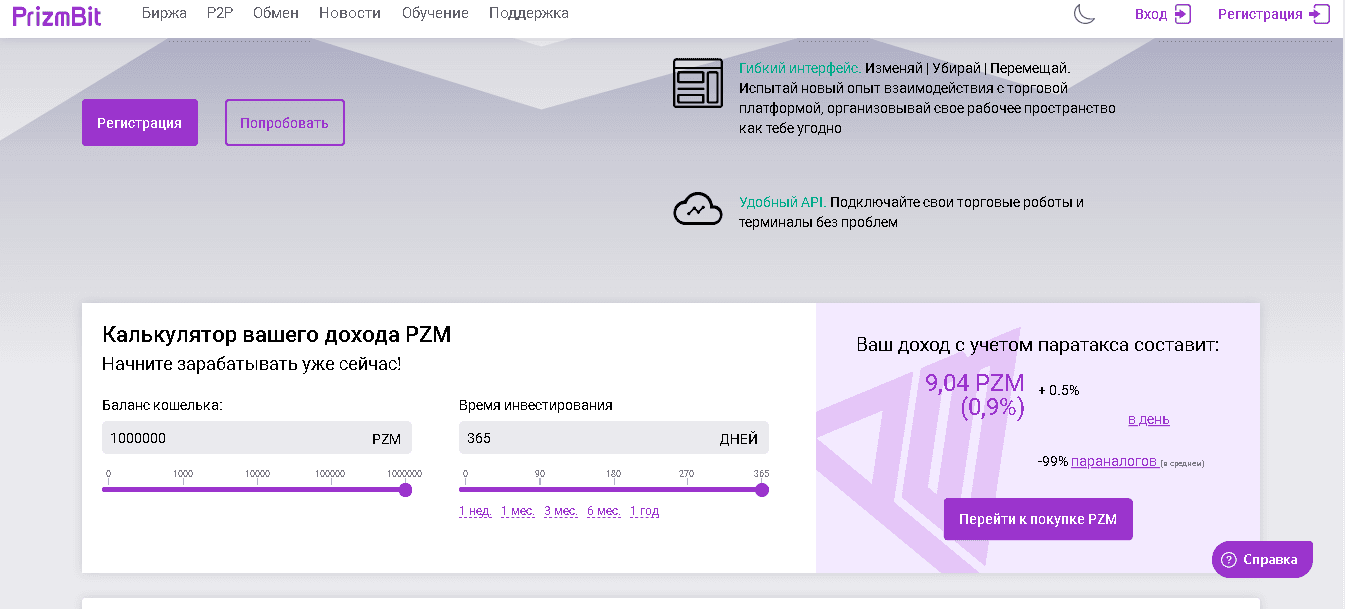Click the PrizmBit logo

[x=57, y=14]
